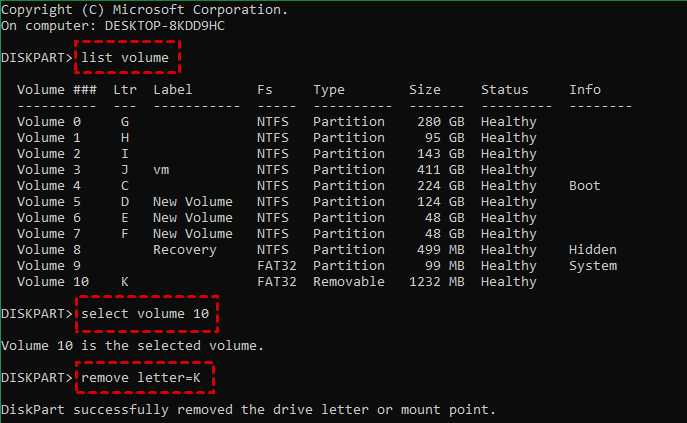Viewport: 687px width, 423px height.
Task: Click the 'System' info on Volume 9
Action: pyautogui.click(x=593, y=266)
